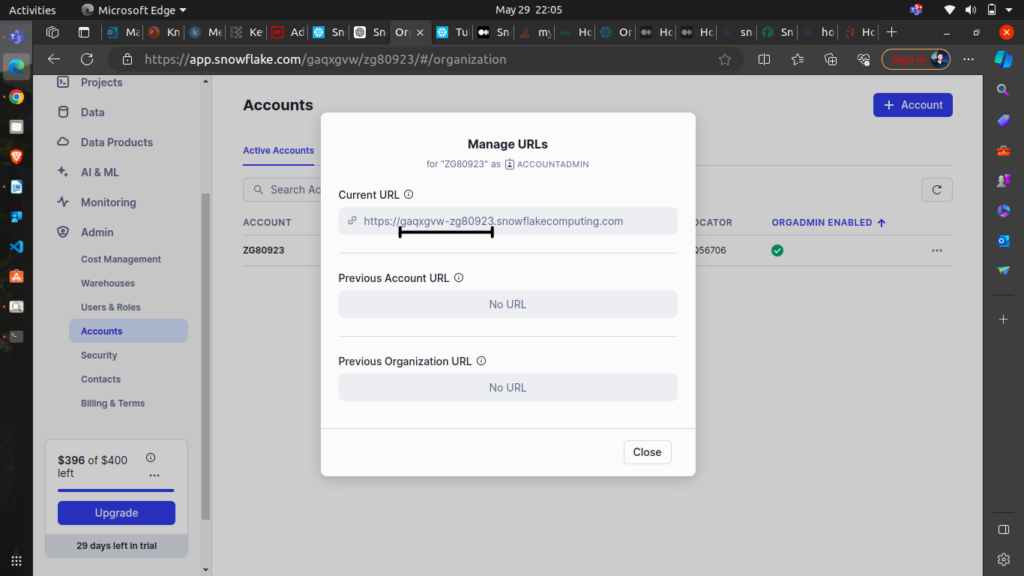Select Warehouses in the Admin sidebar
Screen dimensions: 1024x576
tap(107, 283)
